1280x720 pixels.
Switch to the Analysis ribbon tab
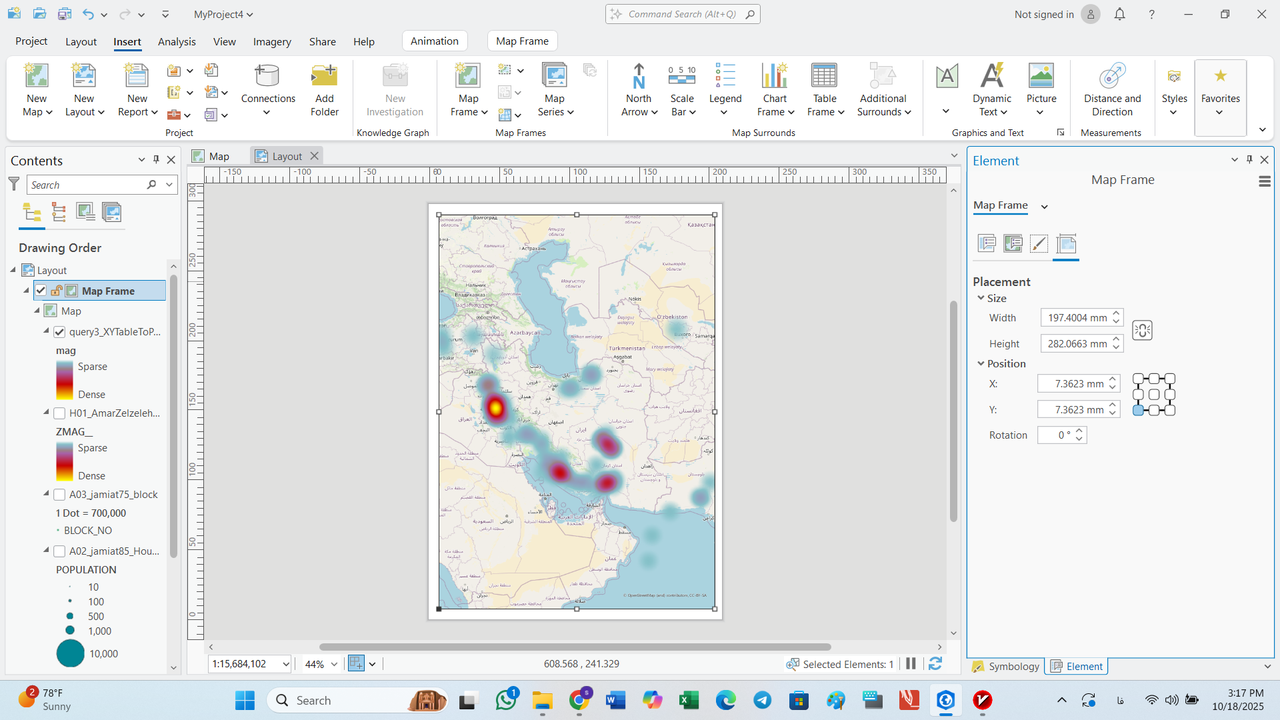tap(177, 42)
